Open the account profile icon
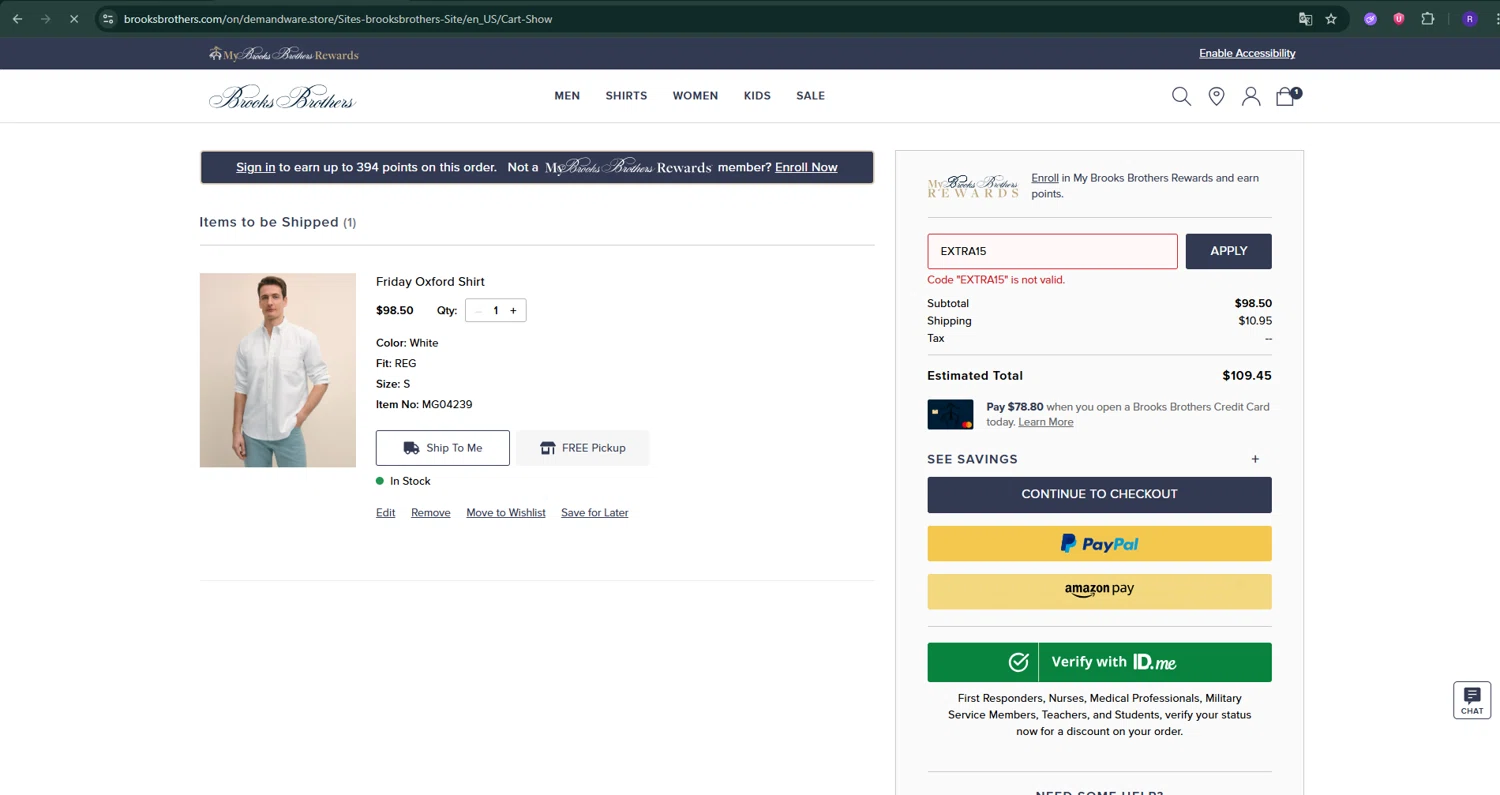 1251,96
